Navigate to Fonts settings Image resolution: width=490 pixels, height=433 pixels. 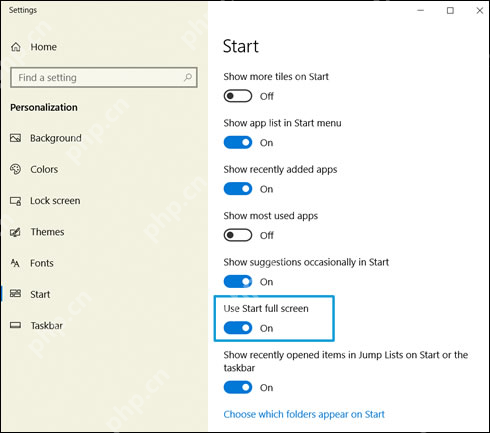click(42, 263)
